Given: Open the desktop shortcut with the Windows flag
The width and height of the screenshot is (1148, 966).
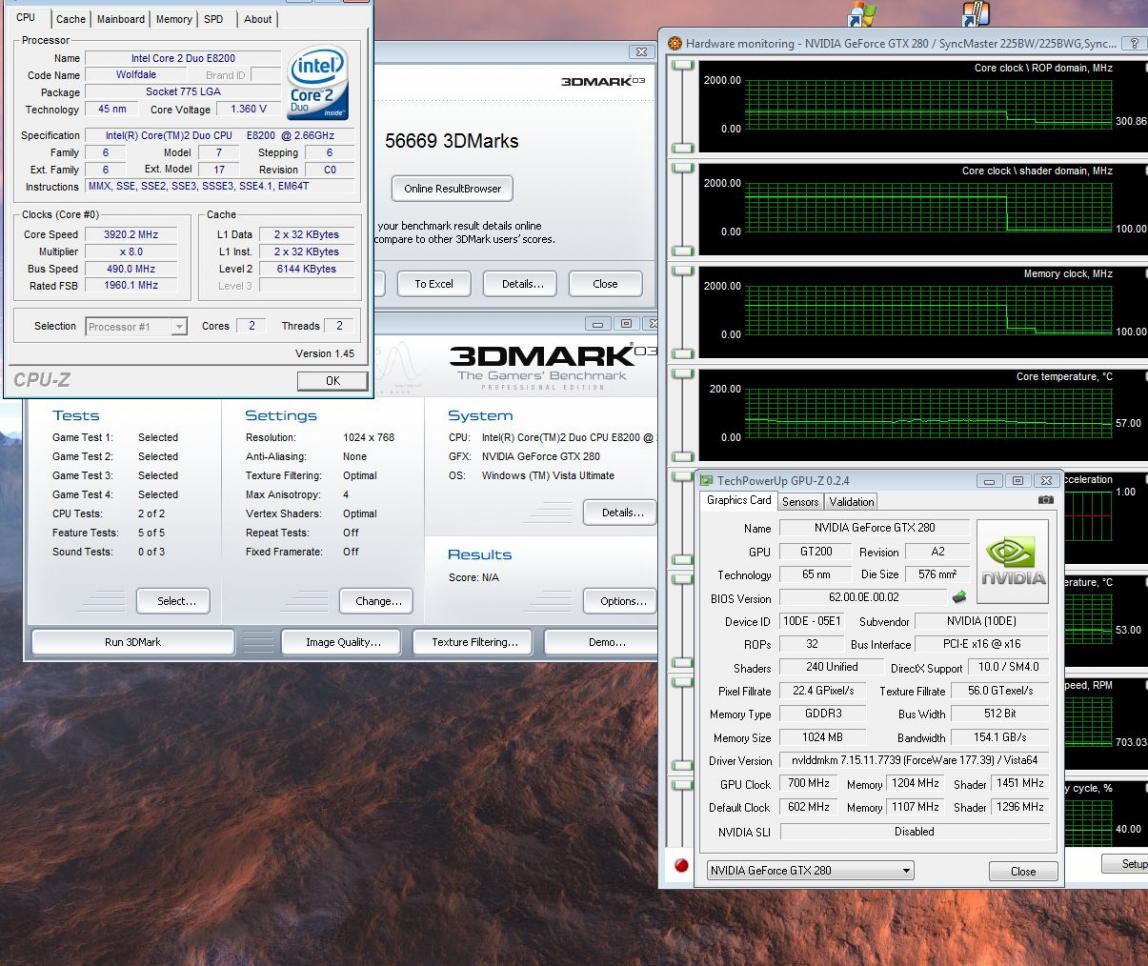Looking at the screenshot, I should pos(862,13).
